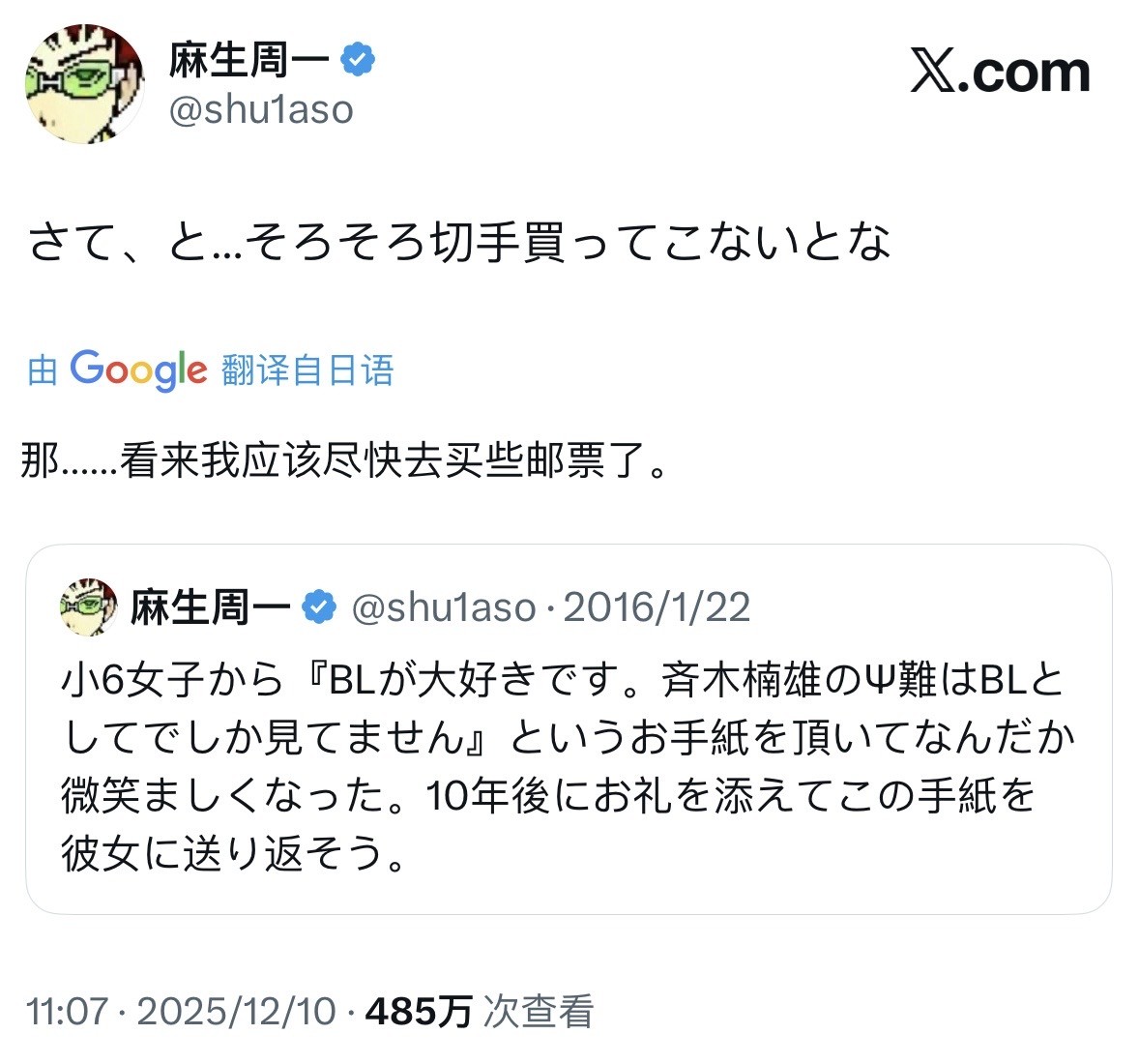This screenshot has height=1064, width=1139.
Task: Click the 次查看 views label
Action: 539,1012
